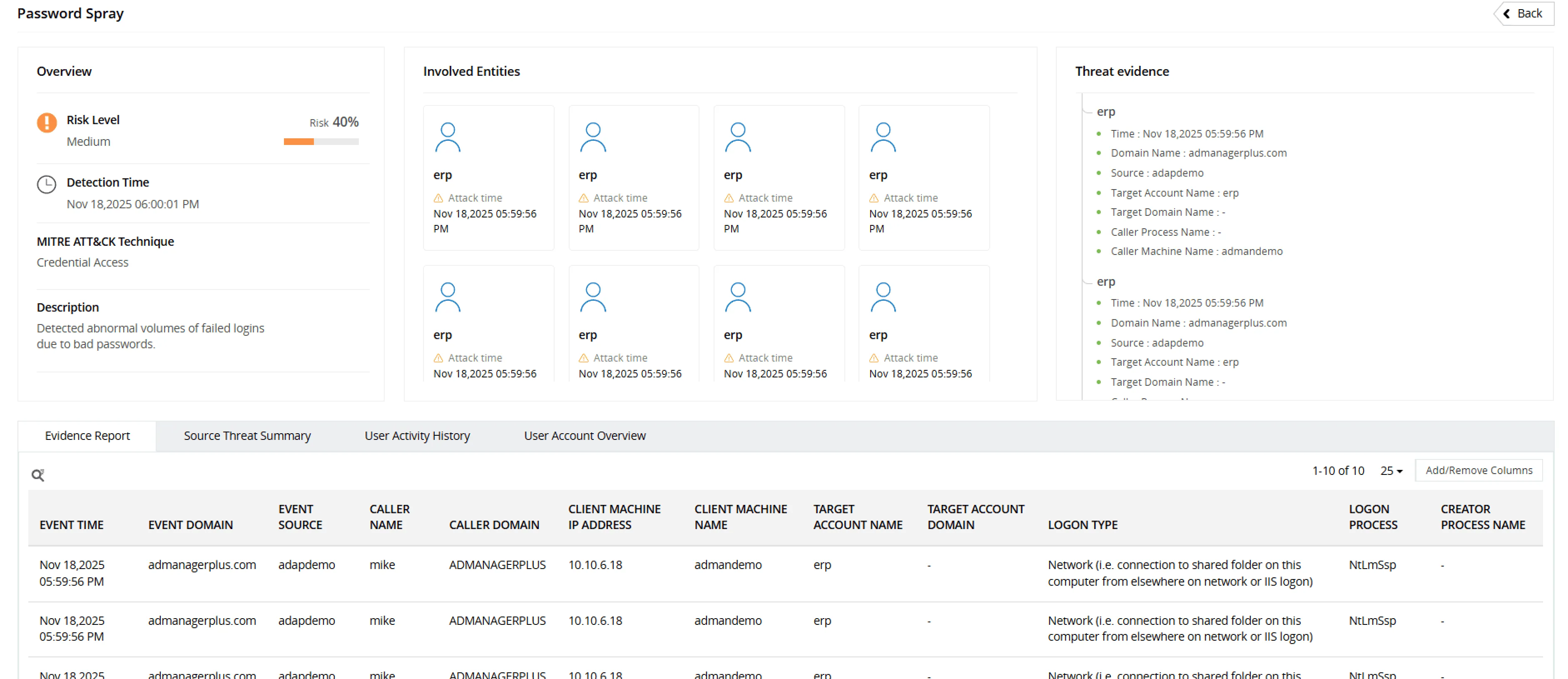Click the 'Involved Entities' panel heading
Viewport: 1568px width, 679px height.
(x=472, y=71)
